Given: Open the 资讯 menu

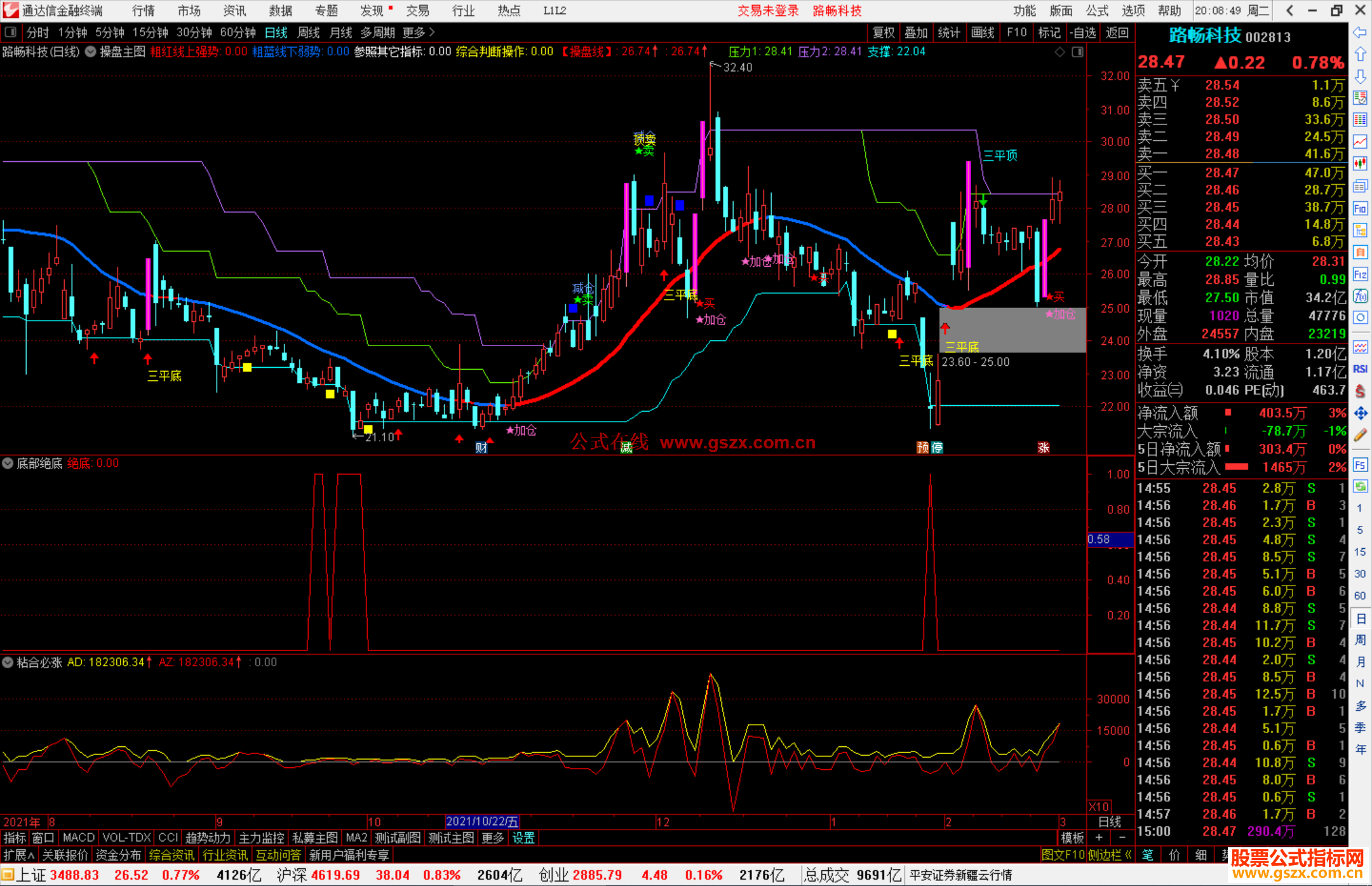Looking at the screenshot, I should tap(235, 11).
